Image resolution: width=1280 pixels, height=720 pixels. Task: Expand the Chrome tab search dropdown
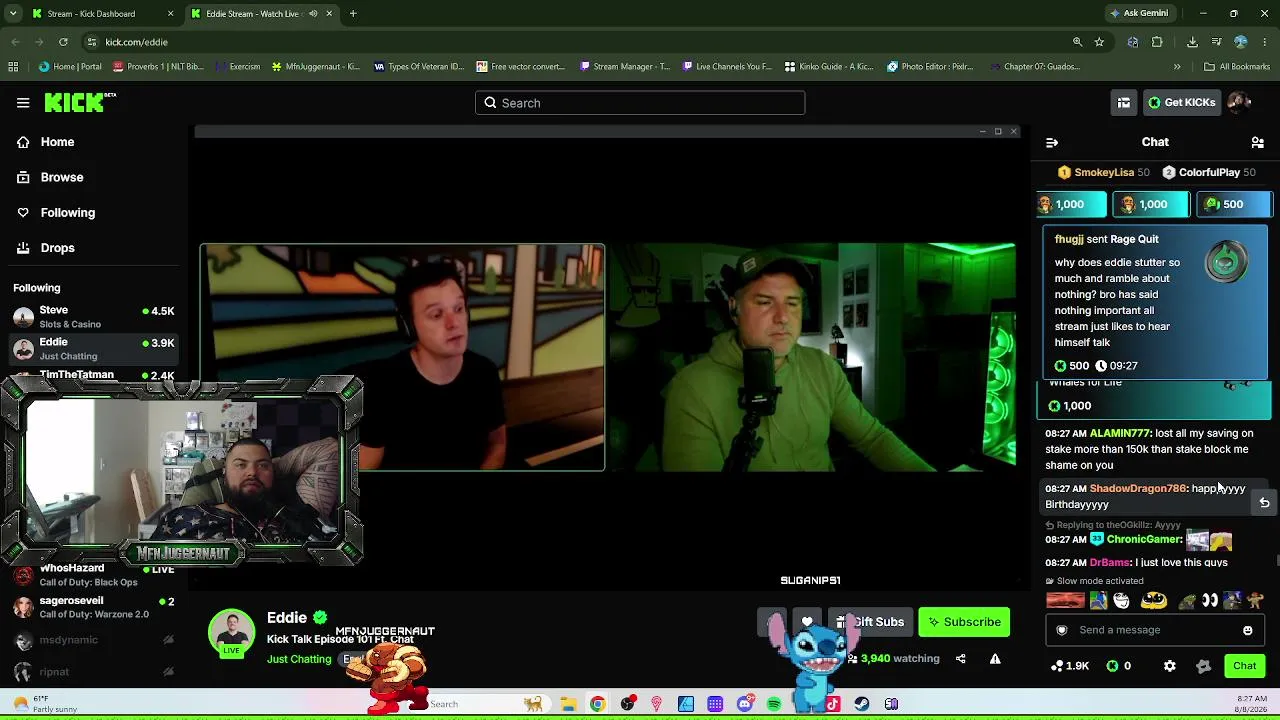13,14
